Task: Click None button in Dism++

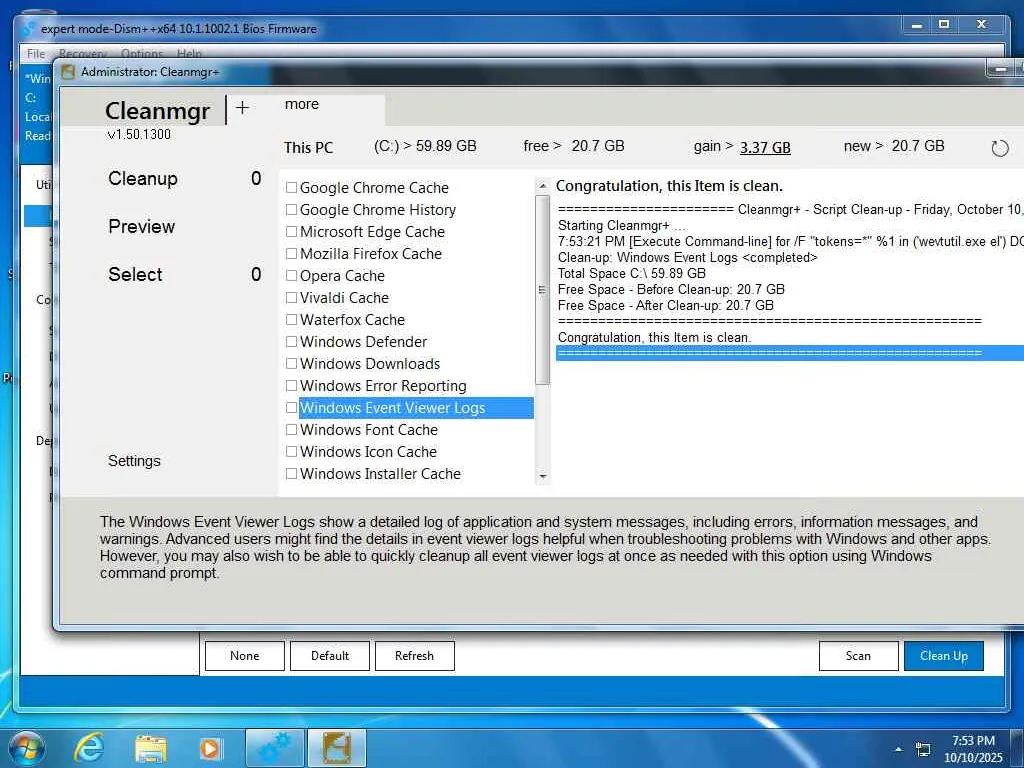Action: 244,656
